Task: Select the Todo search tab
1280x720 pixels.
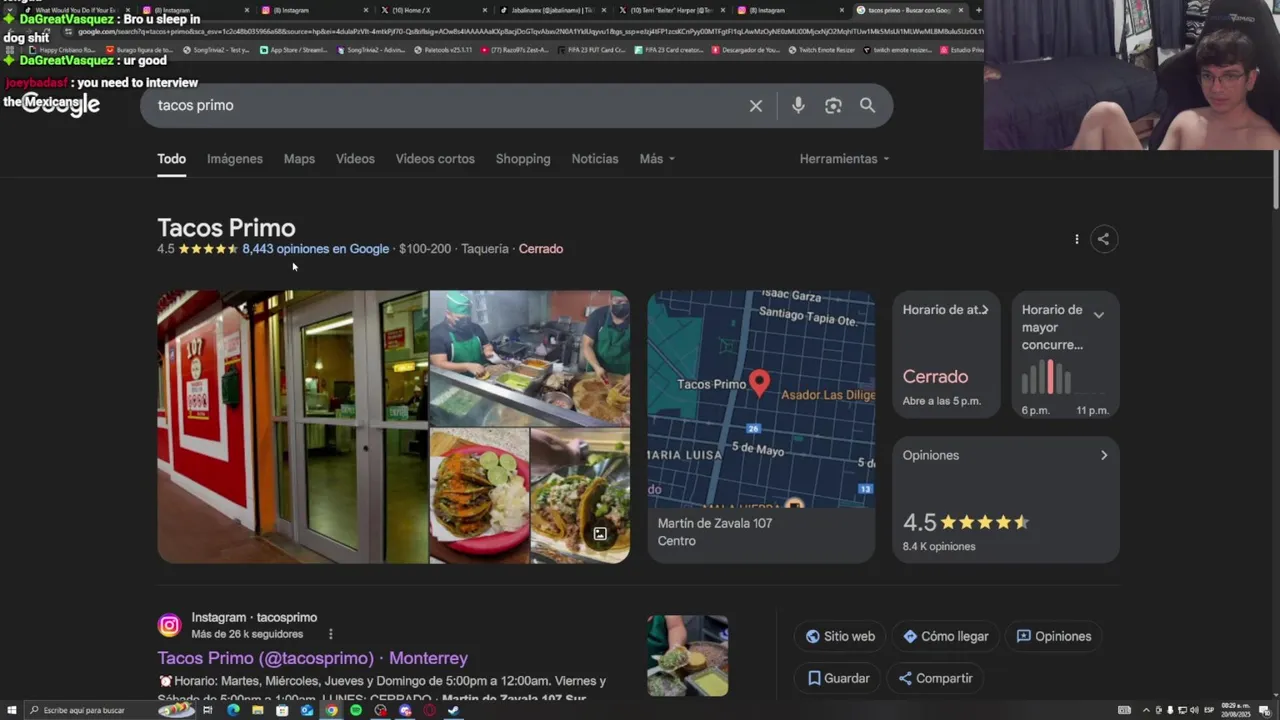Action: (x=171, y=159)
